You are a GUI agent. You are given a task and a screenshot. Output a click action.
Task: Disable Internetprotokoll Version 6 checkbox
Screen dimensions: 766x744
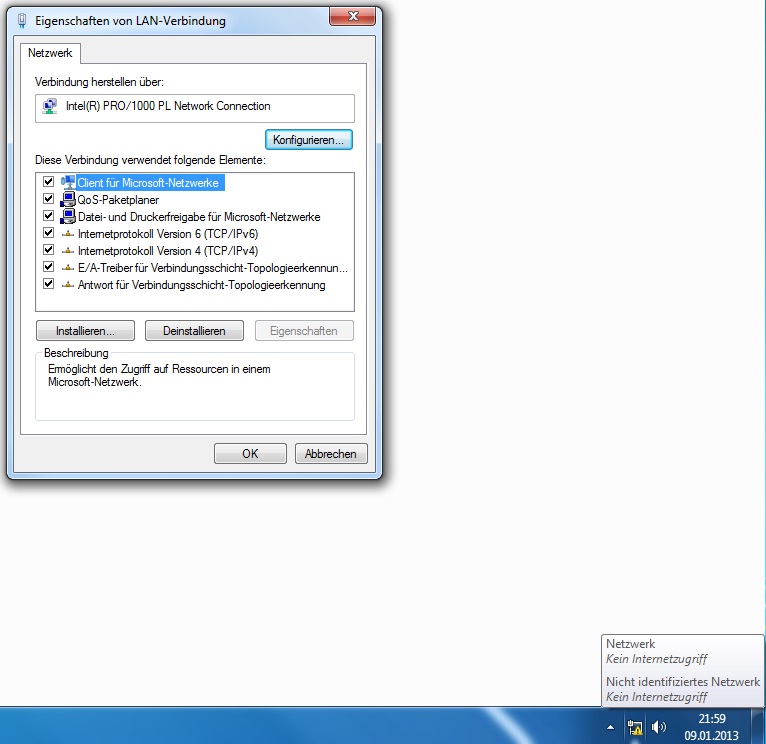click(48, 233)
